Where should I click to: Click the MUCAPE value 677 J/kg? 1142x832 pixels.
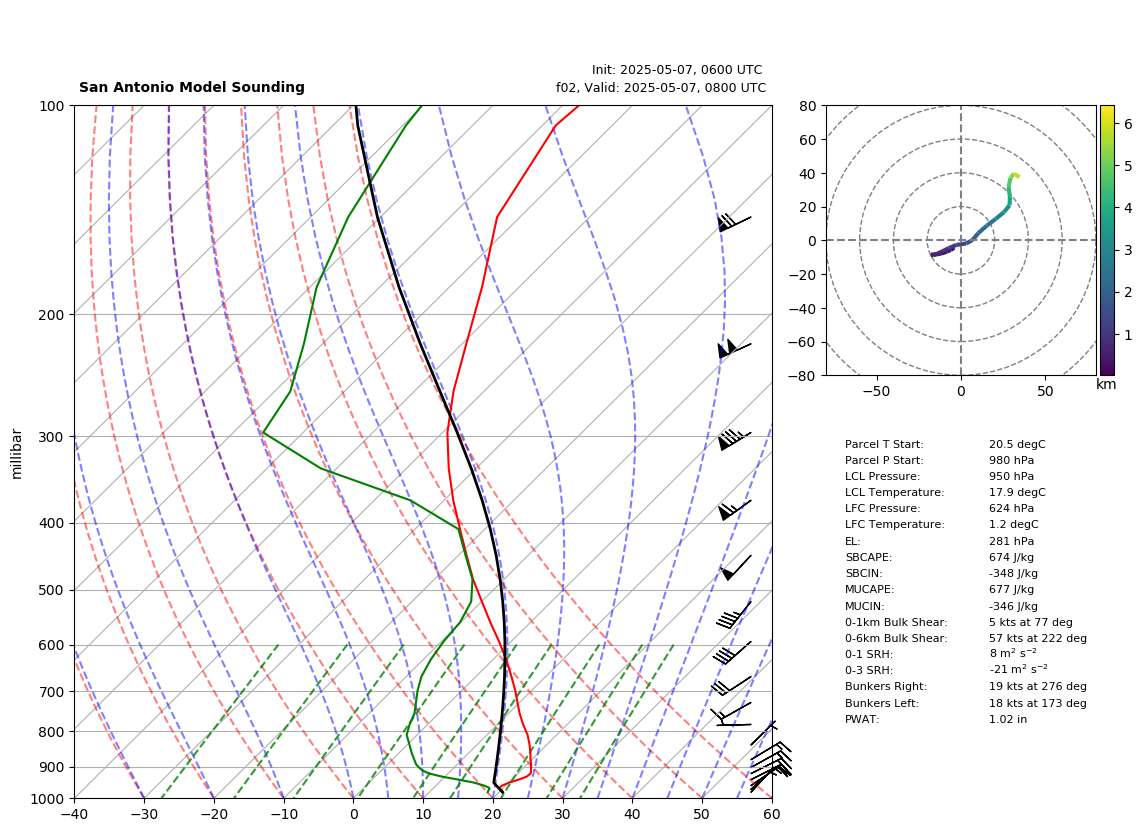click(x=1011, y=589)
